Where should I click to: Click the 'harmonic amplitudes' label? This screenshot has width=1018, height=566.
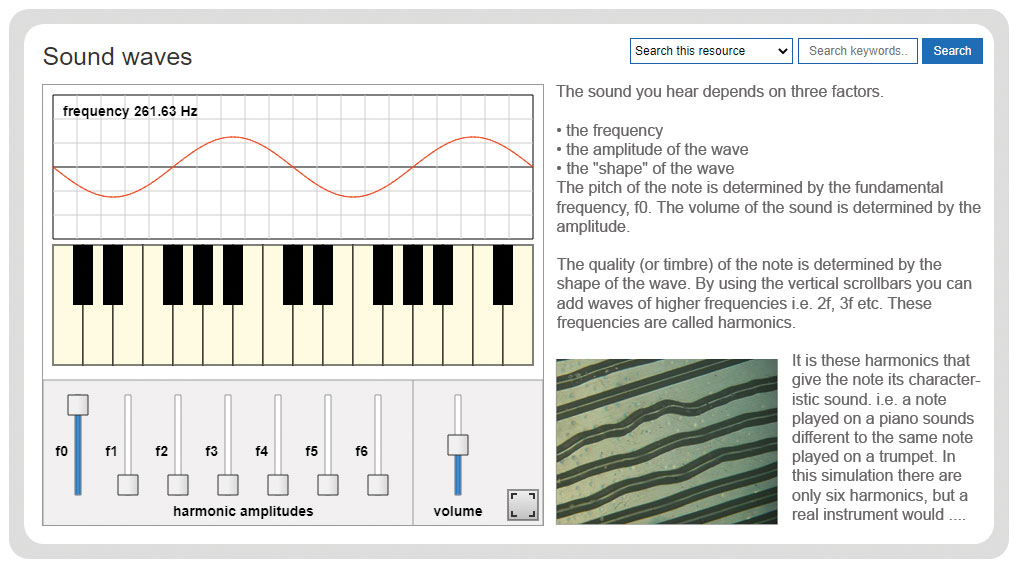[243, 511]
